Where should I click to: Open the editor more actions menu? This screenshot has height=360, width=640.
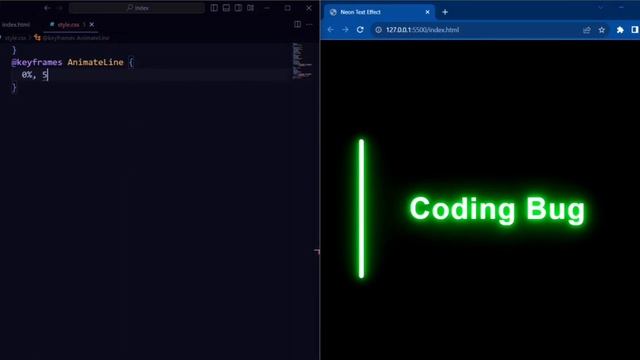click(309, 24)
